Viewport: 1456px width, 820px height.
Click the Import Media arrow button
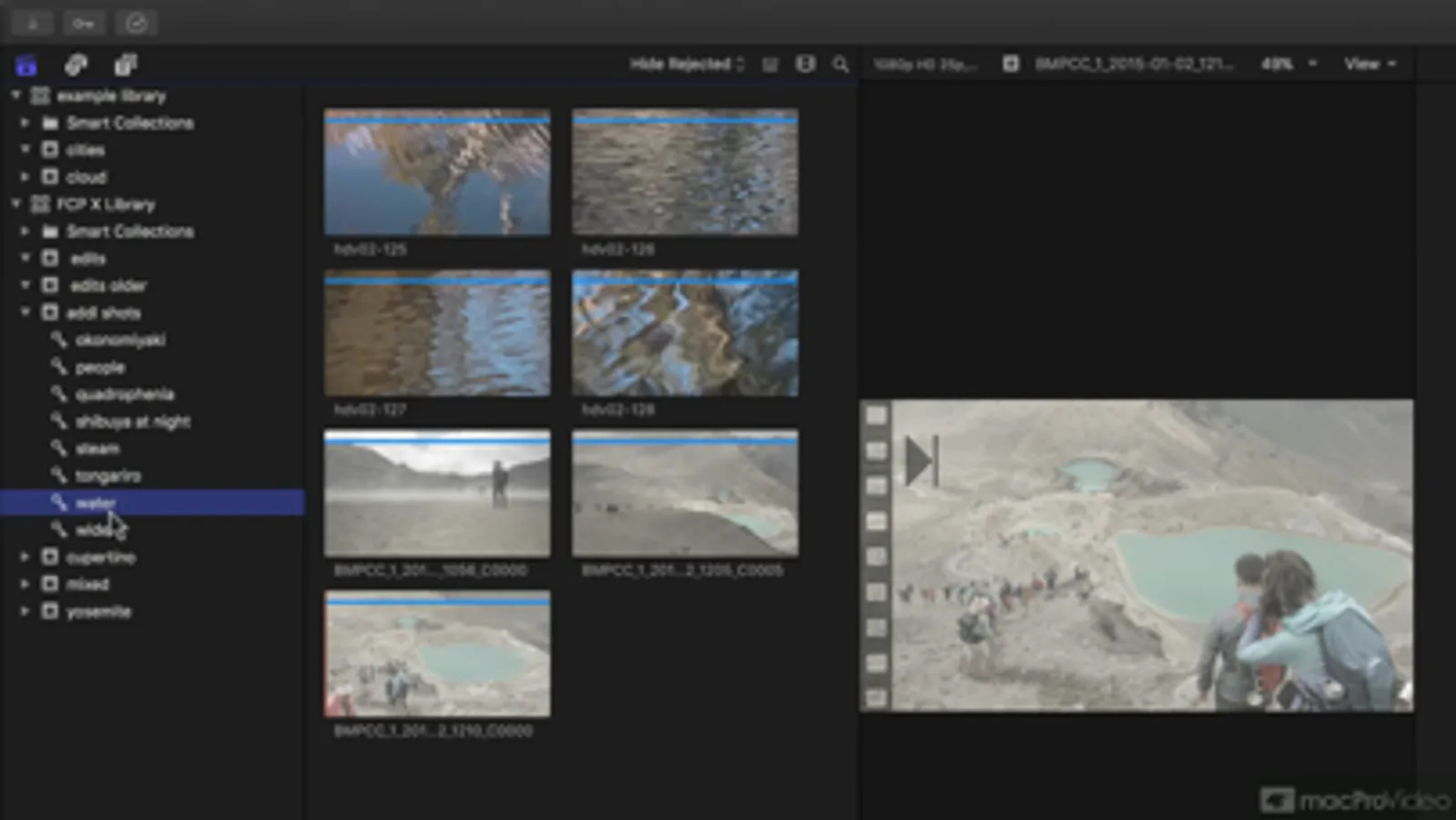point(32,23)
